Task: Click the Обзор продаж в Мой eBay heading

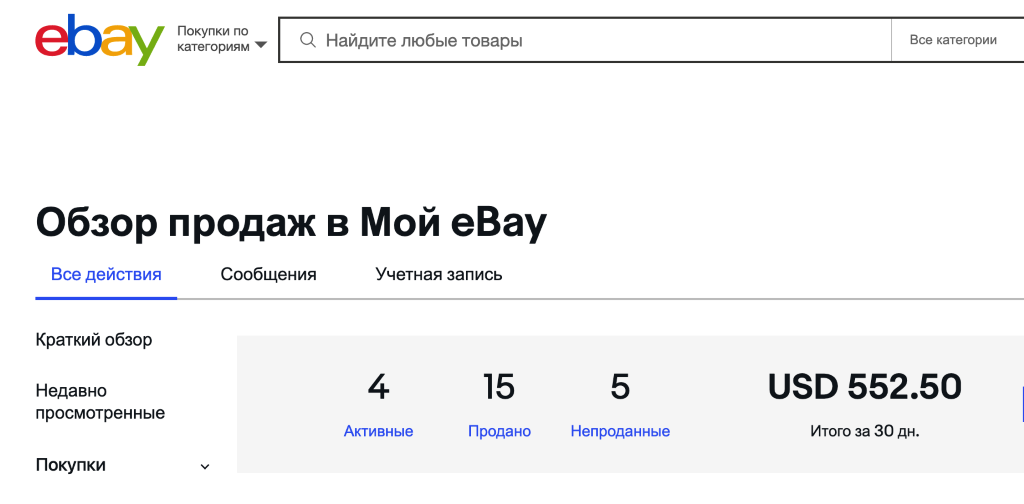Action: tap(291, 223)
